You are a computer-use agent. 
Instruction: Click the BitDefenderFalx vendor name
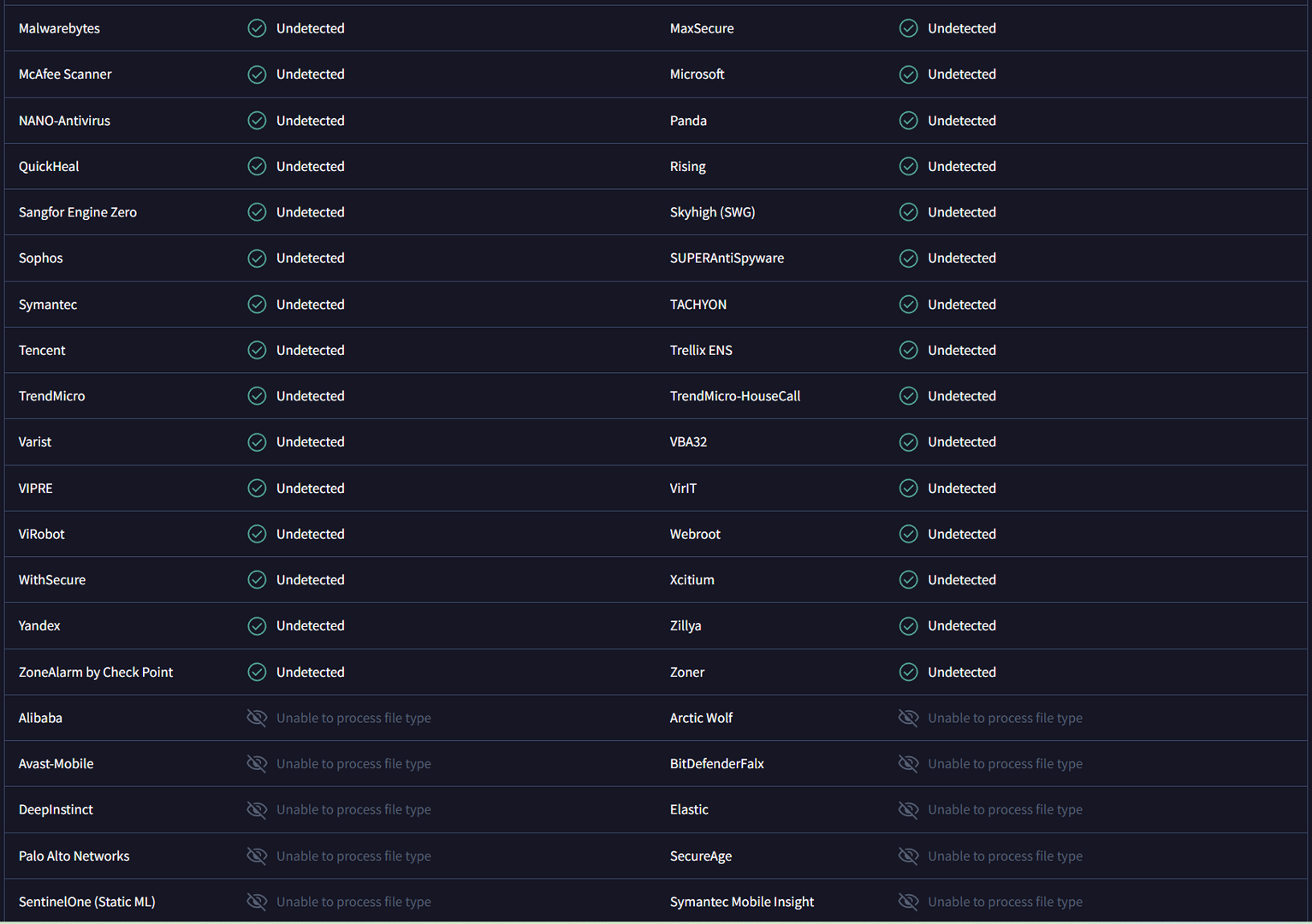pos(716,764)
